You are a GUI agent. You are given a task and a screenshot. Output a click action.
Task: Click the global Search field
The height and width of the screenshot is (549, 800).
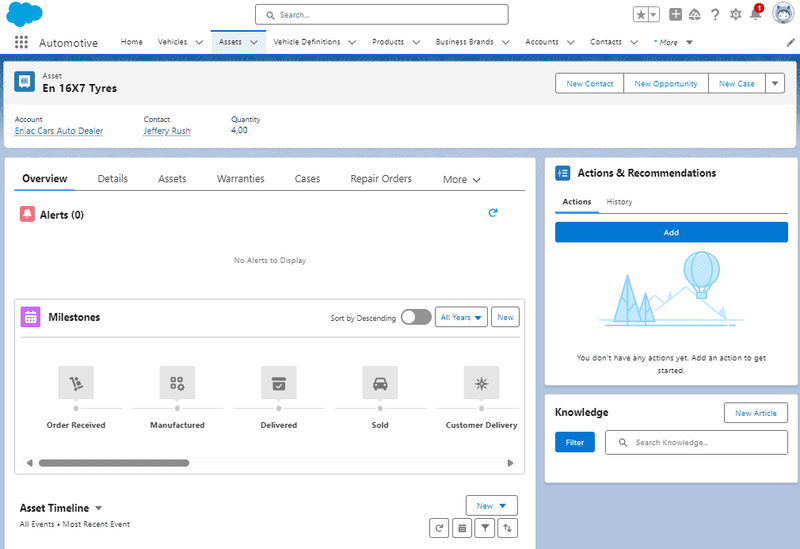coord(382,15)
